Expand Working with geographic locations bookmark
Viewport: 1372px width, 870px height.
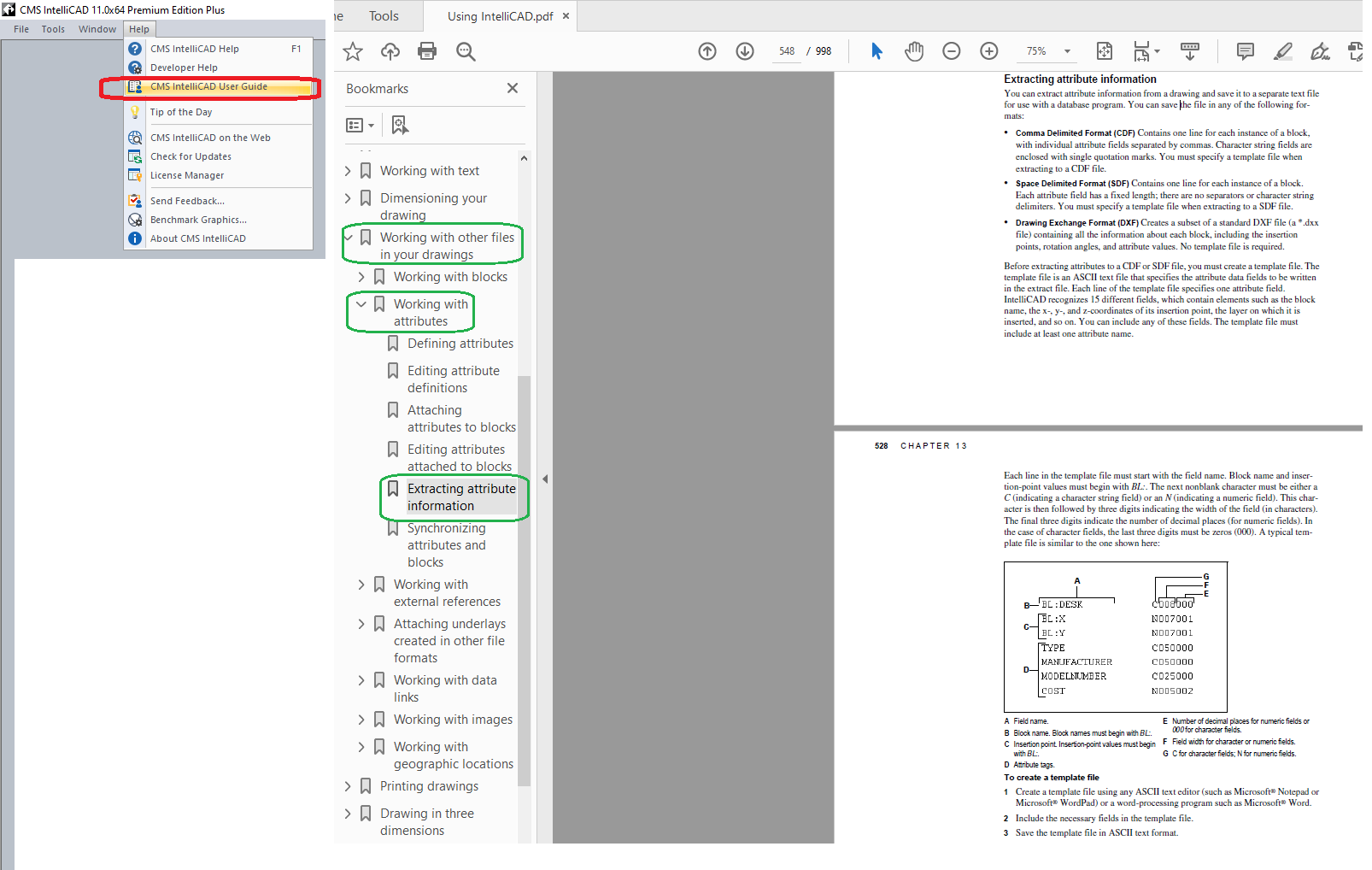361,747
